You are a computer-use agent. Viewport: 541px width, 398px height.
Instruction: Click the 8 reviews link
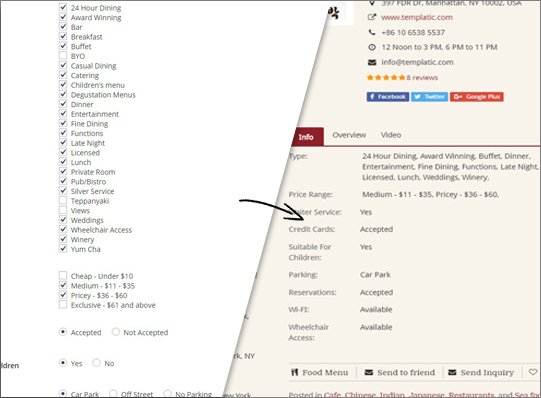click(x=422, y=78)
